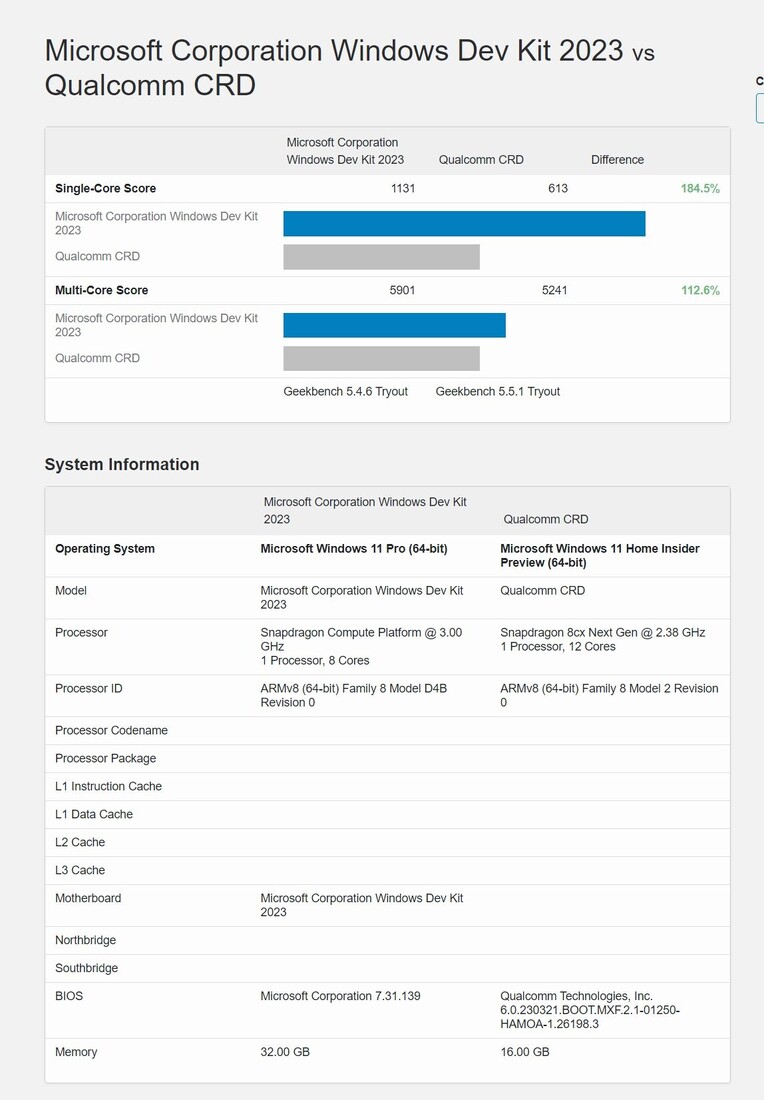Click the multi-core score 5901
764x1100 pixels.
point(403,290)
